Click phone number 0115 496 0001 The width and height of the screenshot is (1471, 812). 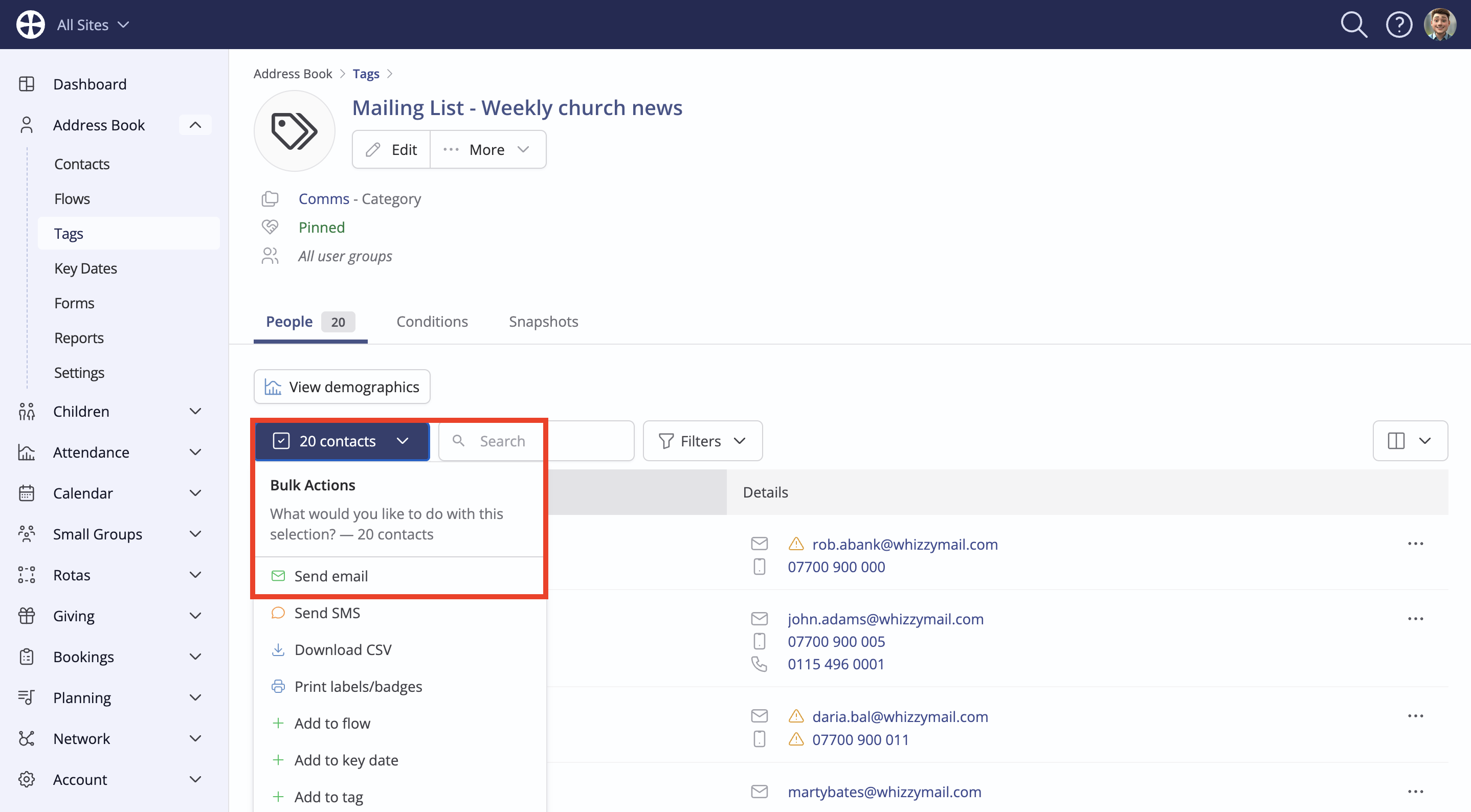pos(836,664)
